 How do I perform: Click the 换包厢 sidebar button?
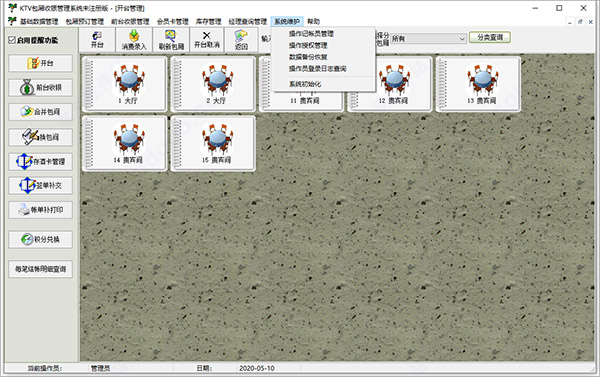tap(41, 137)
